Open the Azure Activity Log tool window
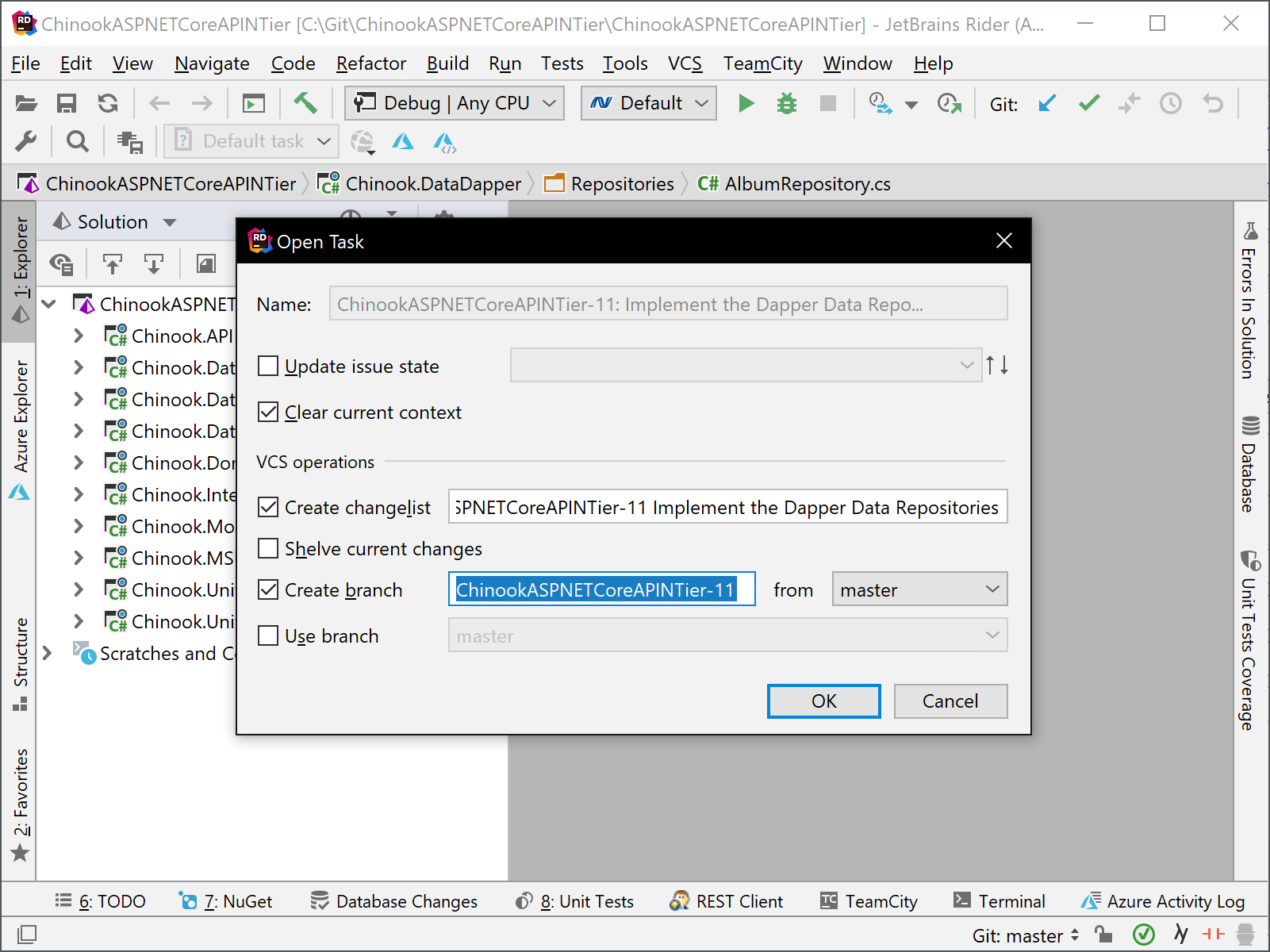Image resolution: width=1270 pixels, height=952 pixels. (x=1163, y=901)
